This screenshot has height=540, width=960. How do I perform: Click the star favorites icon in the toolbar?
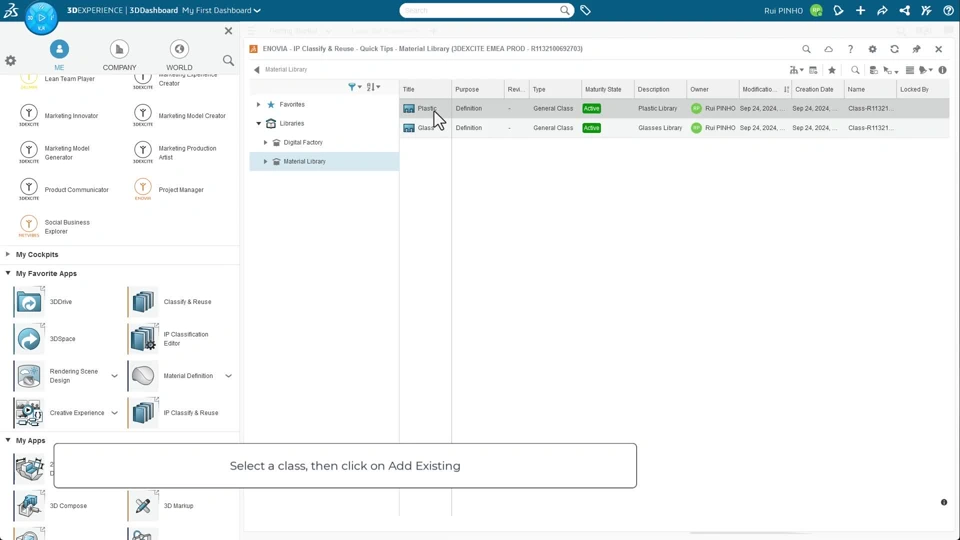[x=832, y=70]
